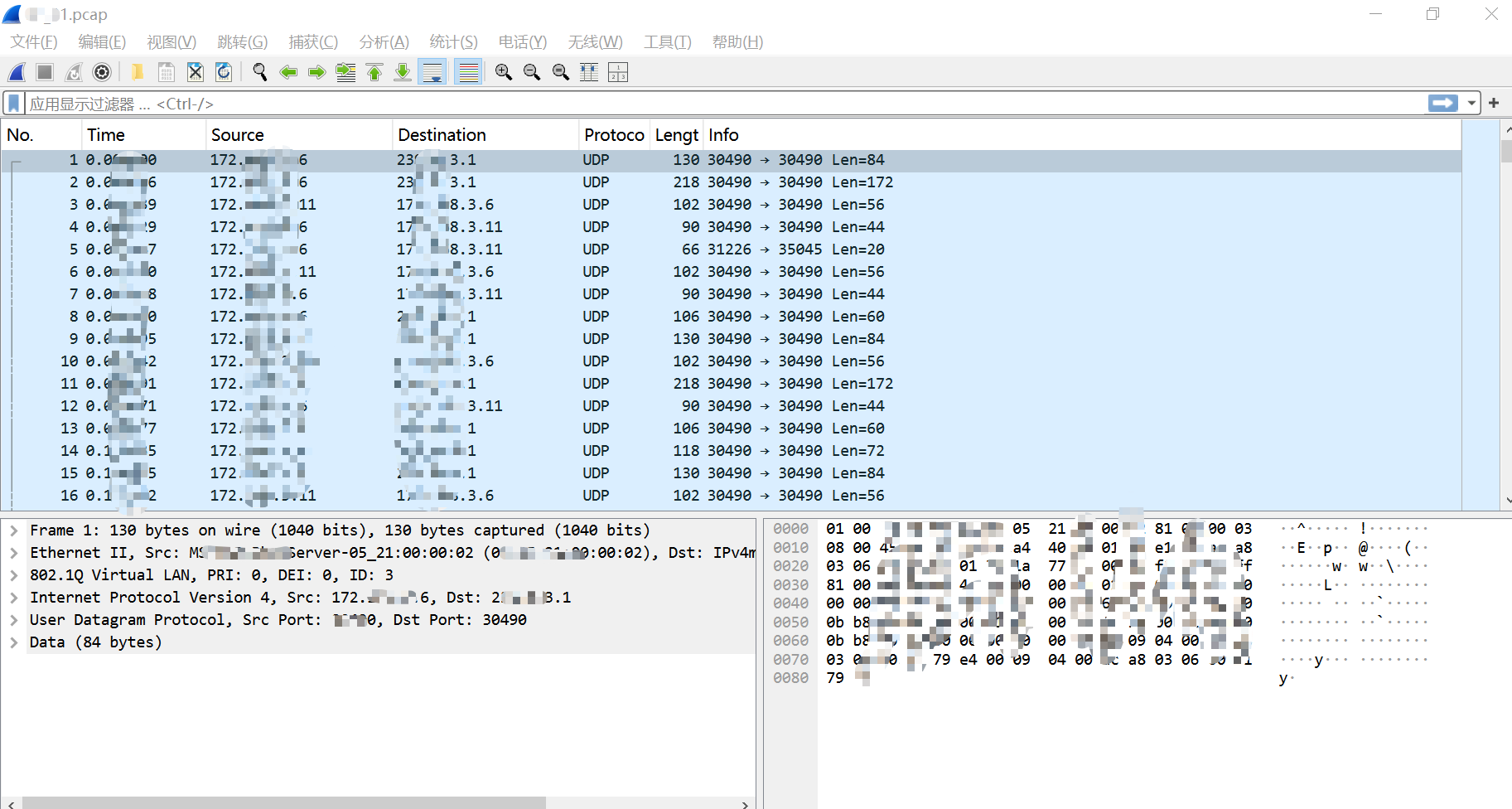
Task: Zoom in the main window text
Action: pos(504,73)
